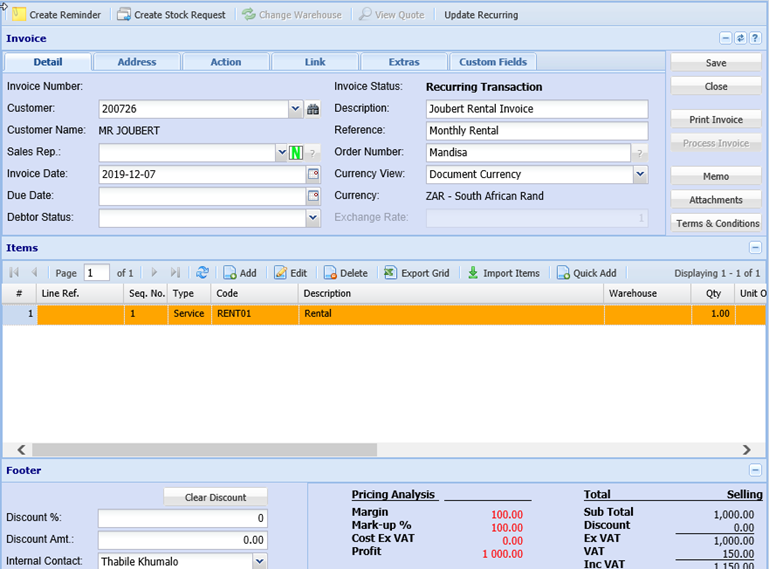Click the Print Invoice button
Screen dimensions: 769x569
716,120
